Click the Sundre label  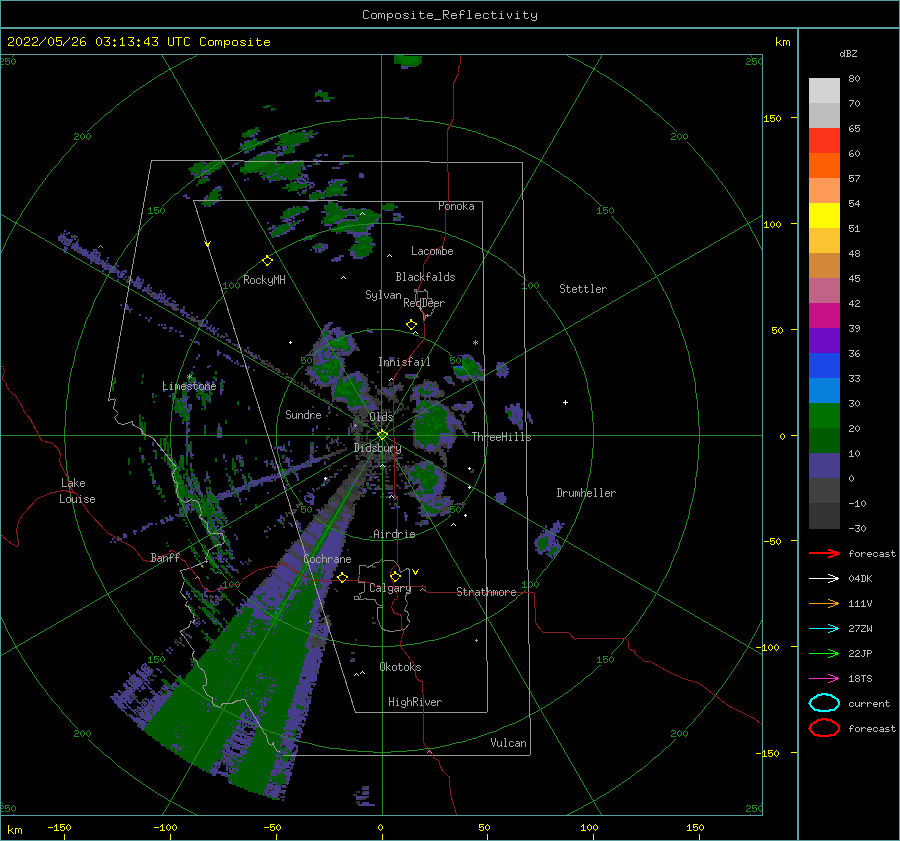coord(303,414)
